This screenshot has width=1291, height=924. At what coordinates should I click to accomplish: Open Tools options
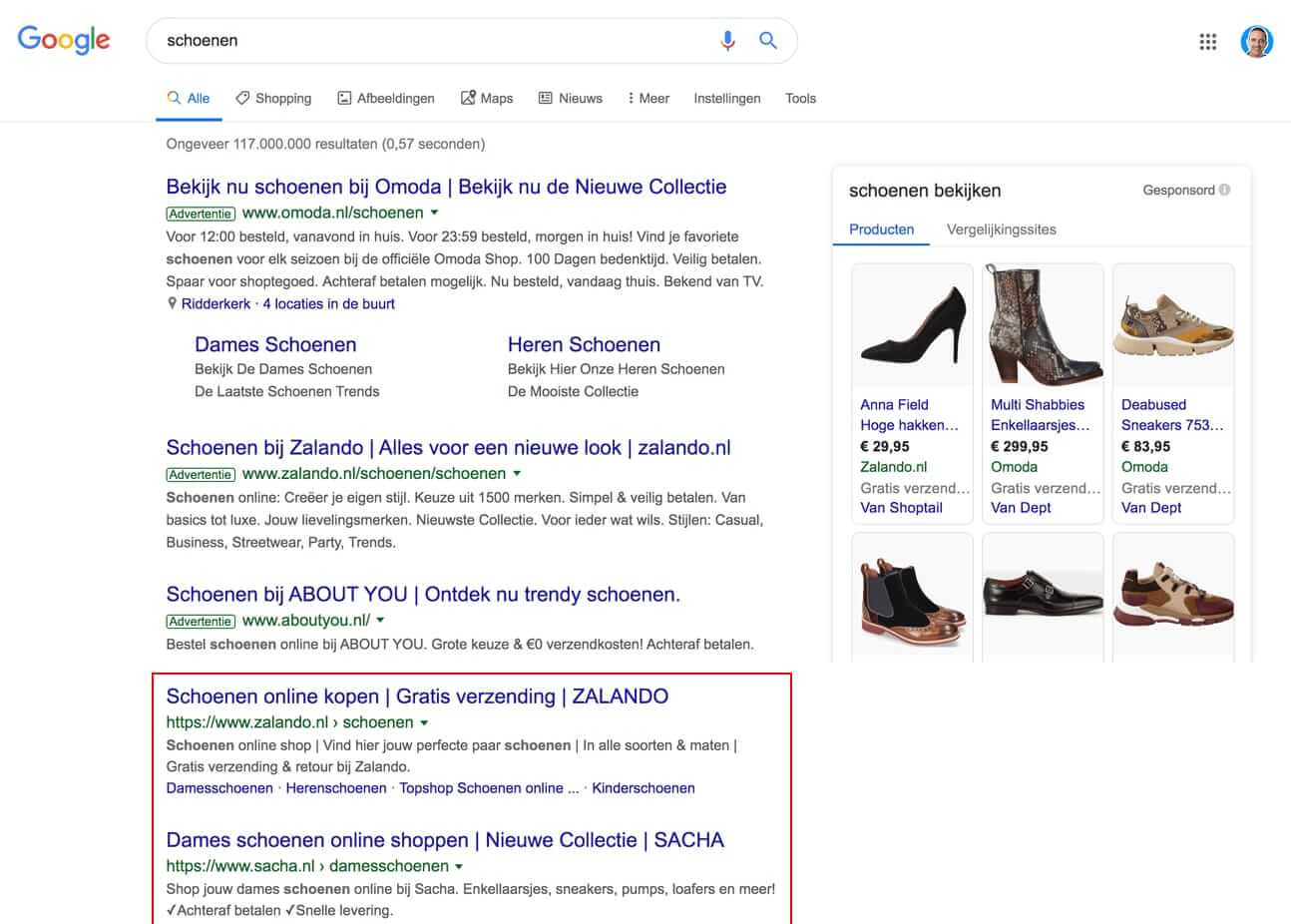coord(800,98)
